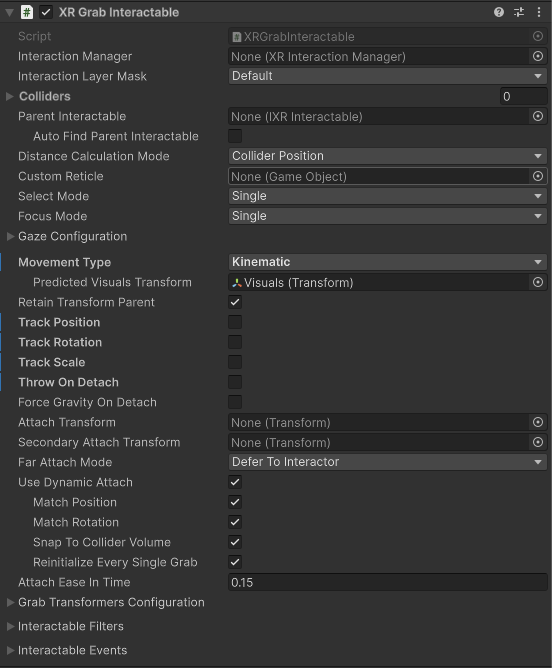This screenshot has height=668, width=552.
Task: Open XR Grab Interactable kebab menu
Action: pyautogui.click(x=539, y=12)
